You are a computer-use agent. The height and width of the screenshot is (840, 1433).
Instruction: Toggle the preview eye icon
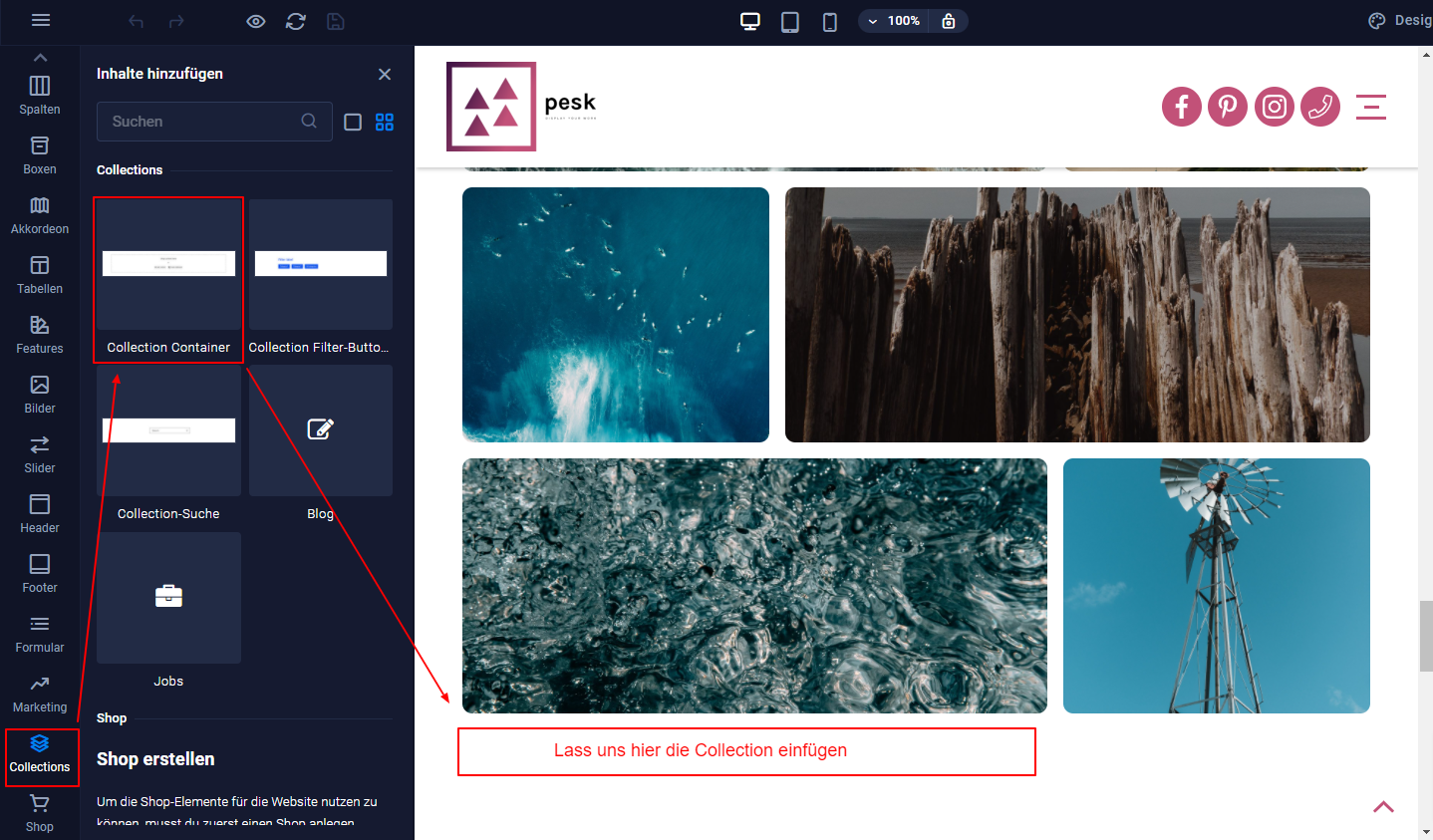tap(256, 21)
